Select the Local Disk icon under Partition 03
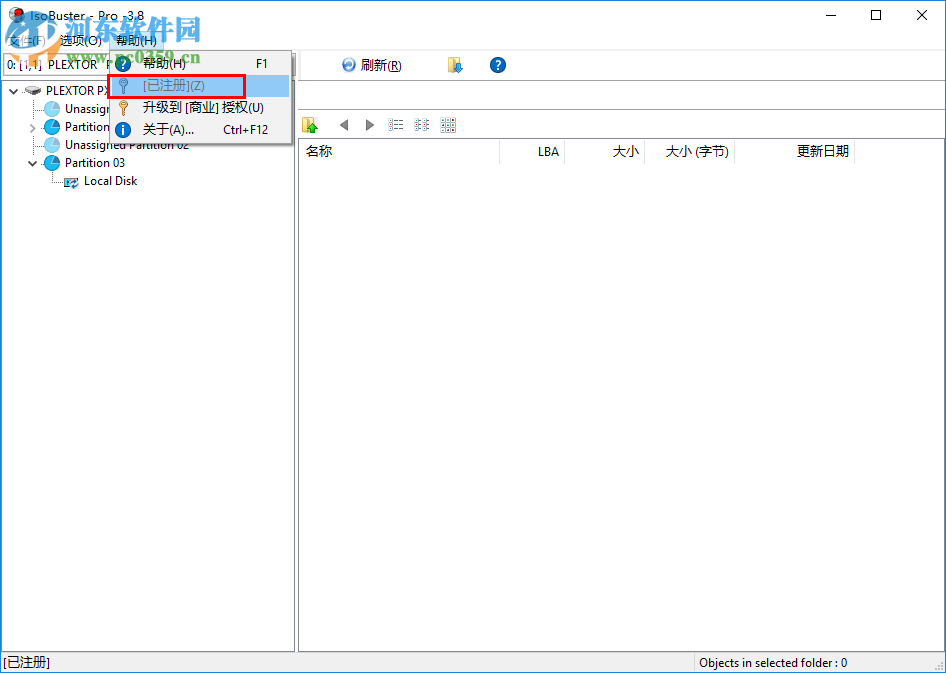Screen dimensions: 946x673 click(x=71, y=181)
